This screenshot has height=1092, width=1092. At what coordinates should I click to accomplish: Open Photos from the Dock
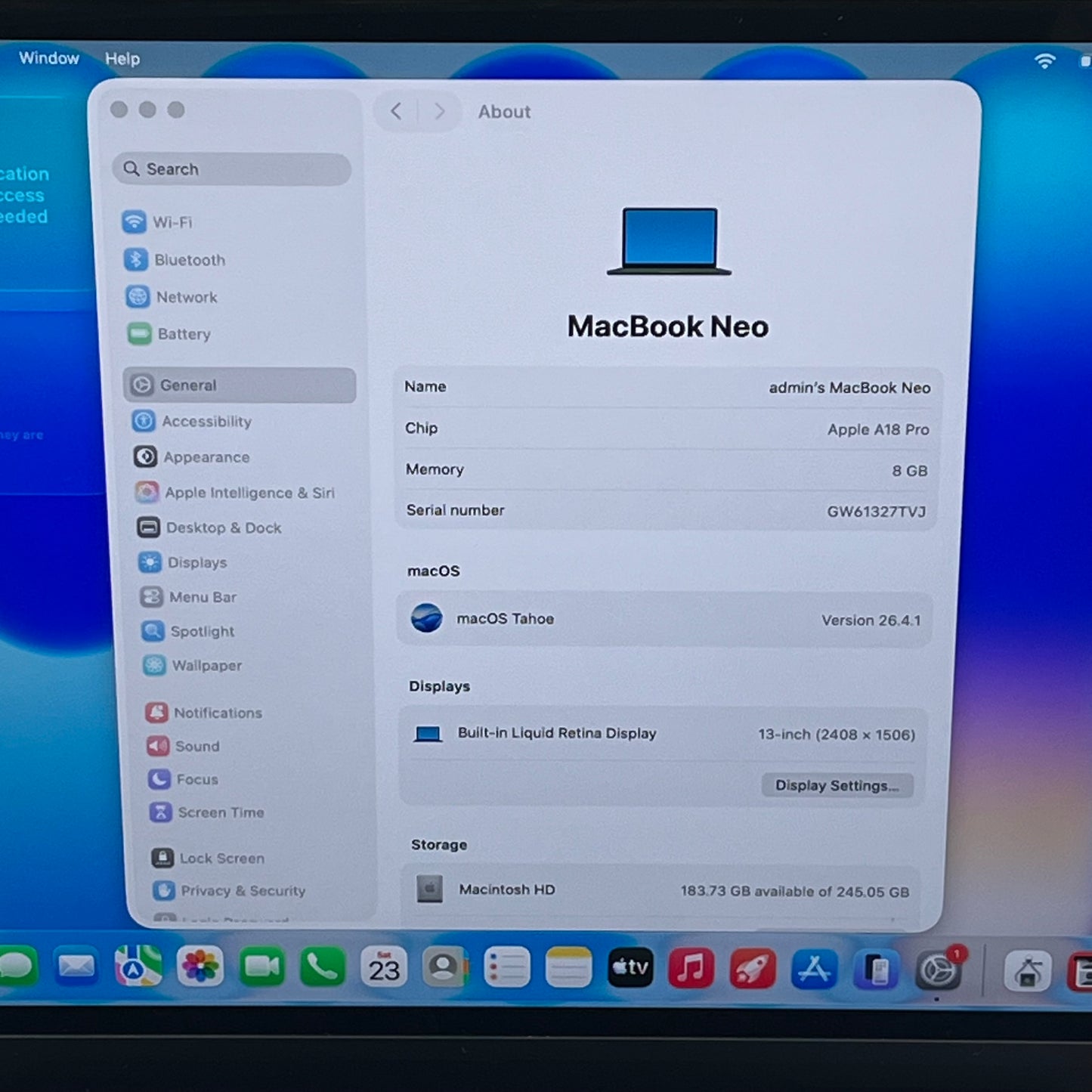coord(200,967)
